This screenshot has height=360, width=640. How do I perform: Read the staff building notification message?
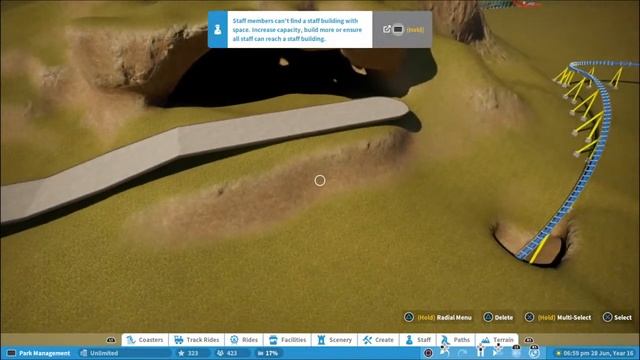click(x=297, y=29)
